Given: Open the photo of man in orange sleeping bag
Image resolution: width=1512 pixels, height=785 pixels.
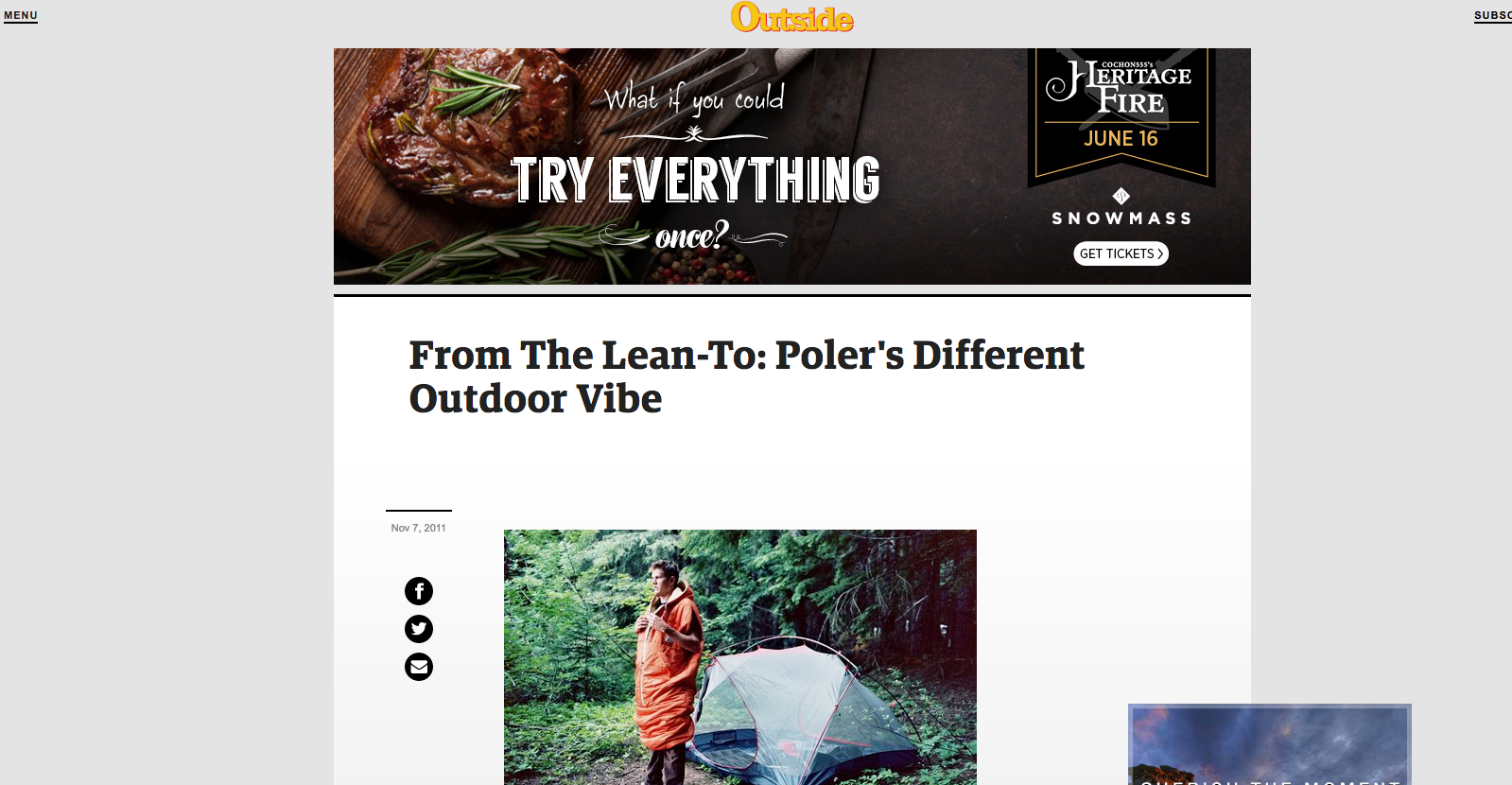Looking at the screenshot, I should click(740, 657).
